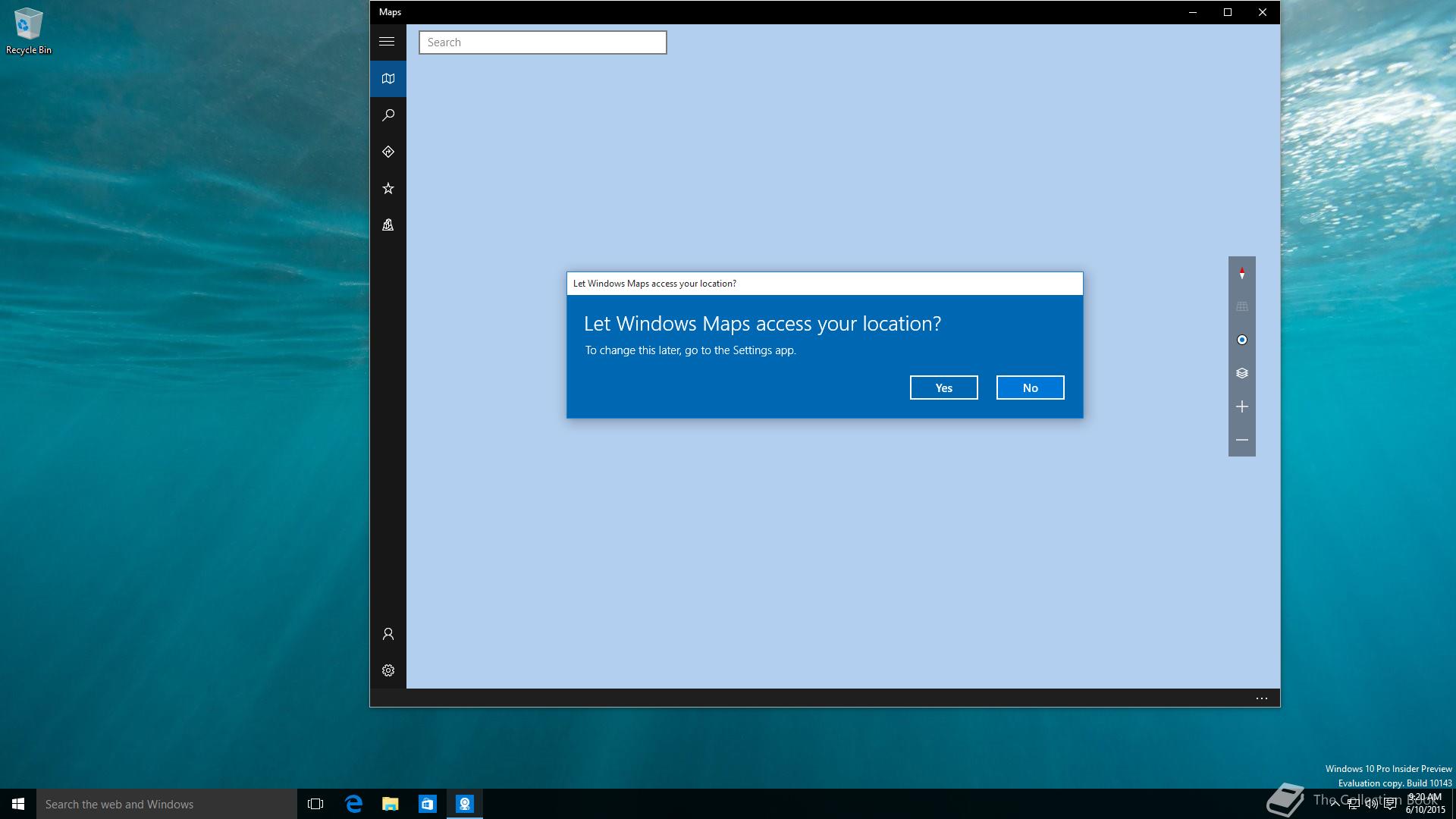Viewport: 1456px width, 819px height.
Task: Open Directions from the sidebar
Action: (388, 152)
